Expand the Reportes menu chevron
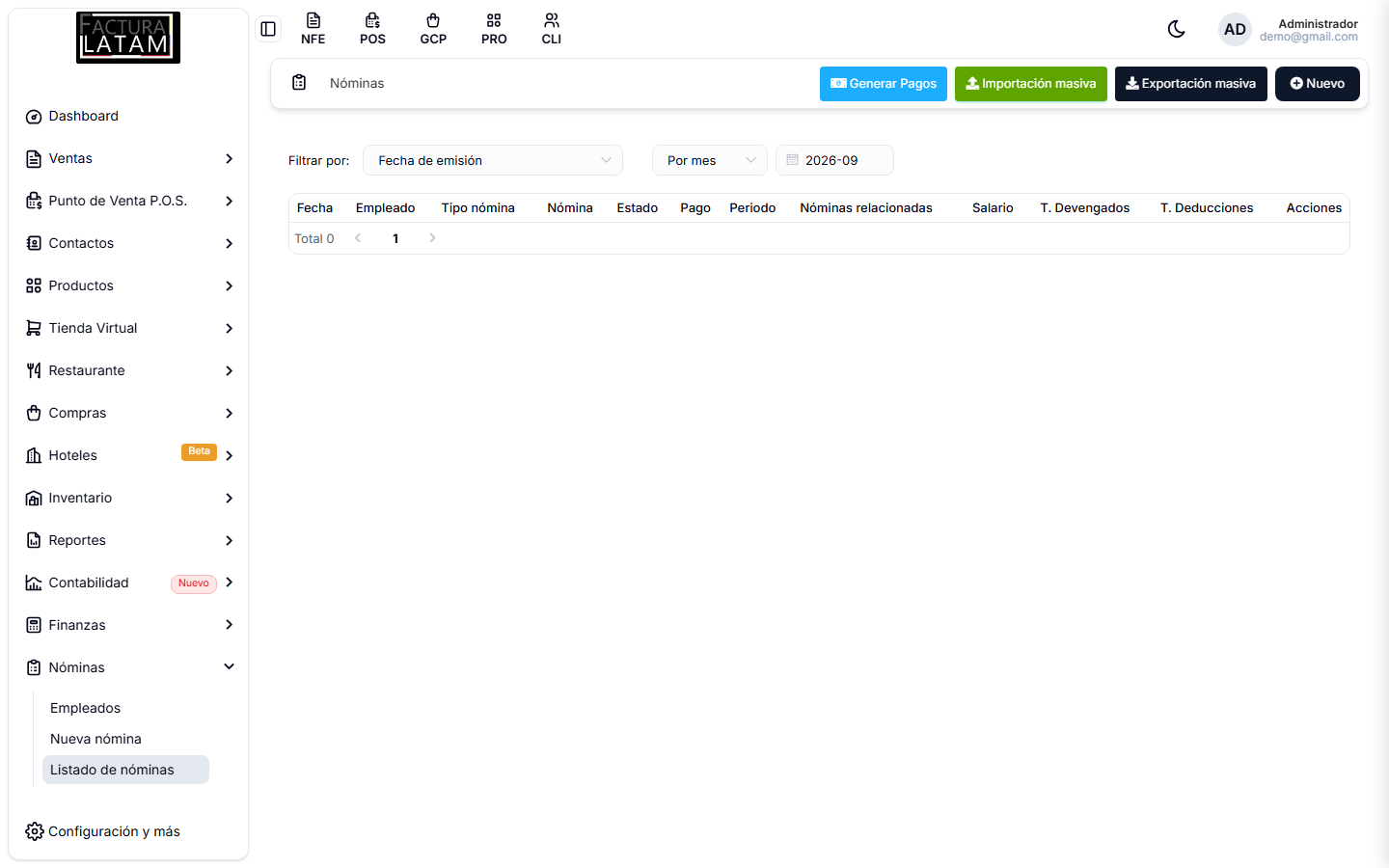 [229, 540]
